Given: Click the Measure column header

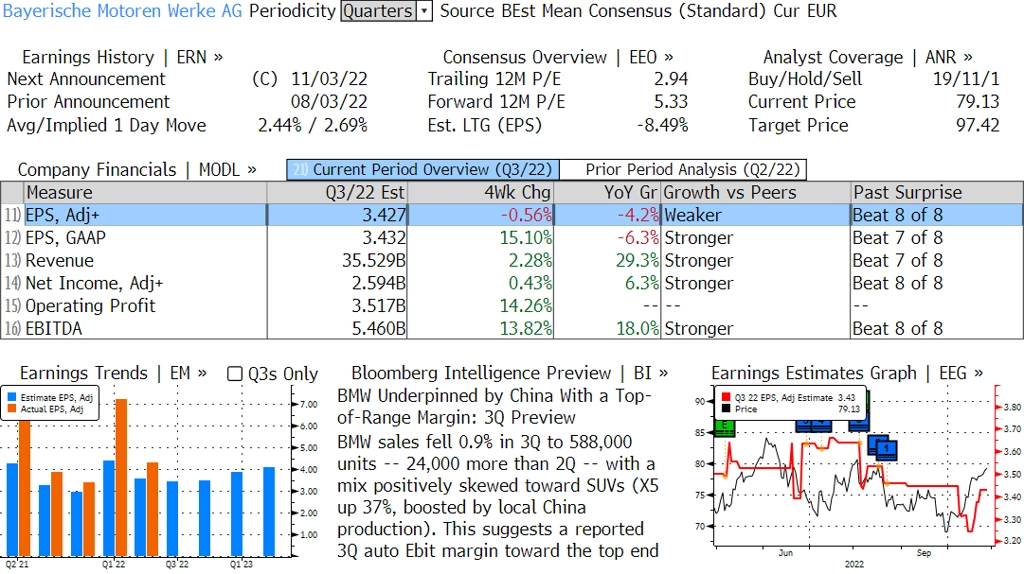Looking at the screenshot, I should click(x=146, y=193).
